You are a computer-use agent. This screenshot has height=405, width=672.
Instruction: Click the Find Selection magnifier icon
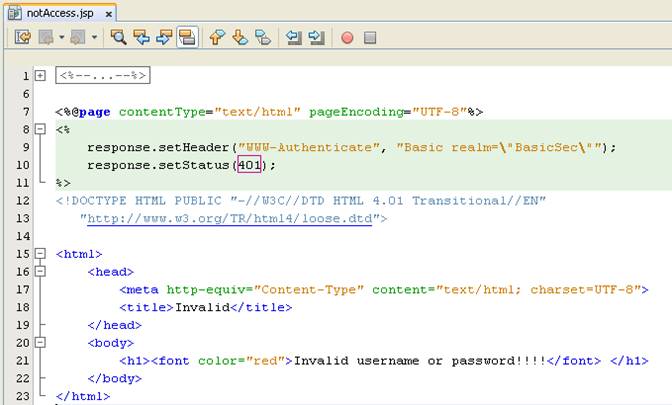[x=118, y=37]
